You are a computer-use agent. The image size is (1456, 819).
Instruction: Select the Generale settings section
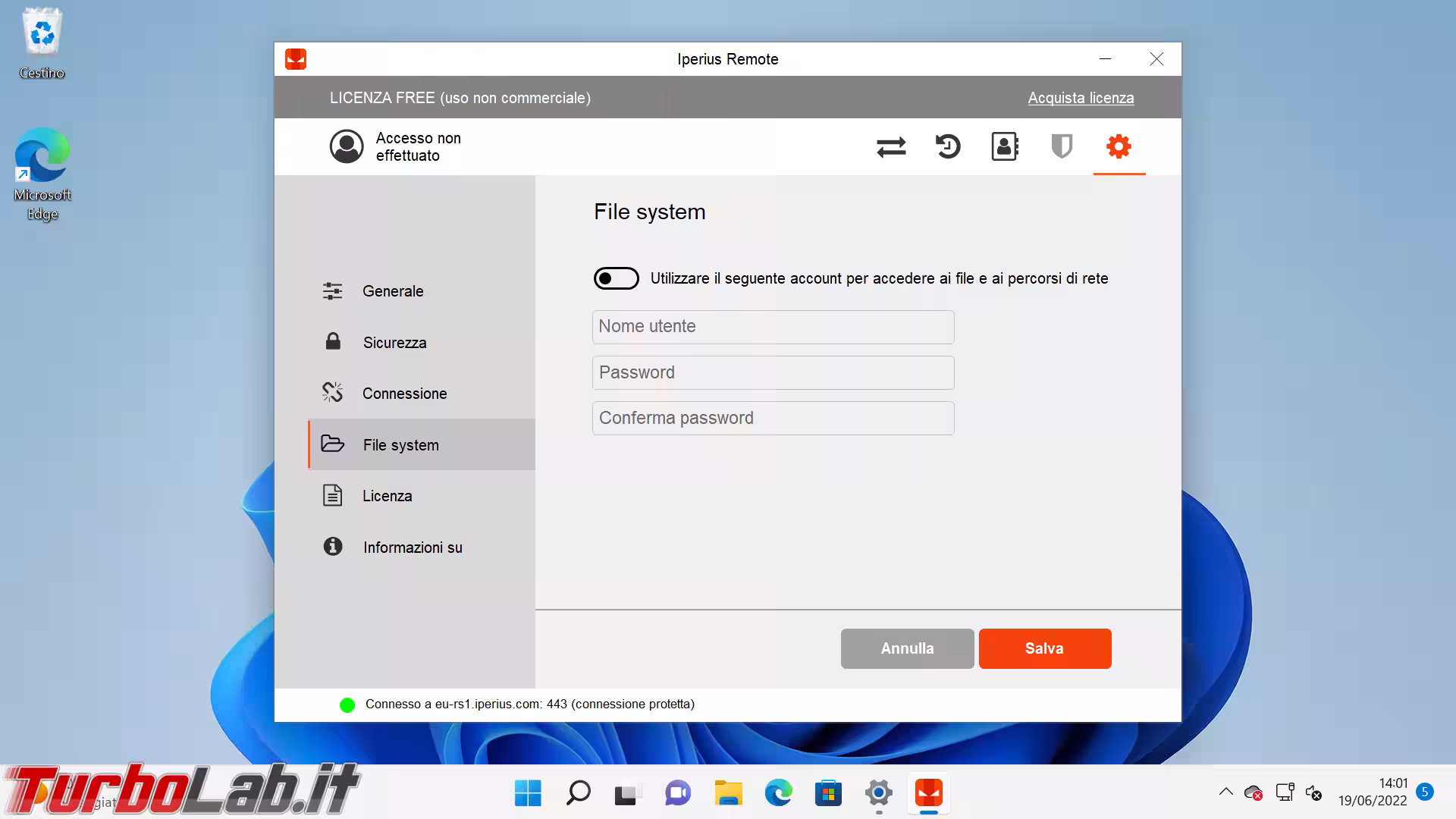pos(393,291)
